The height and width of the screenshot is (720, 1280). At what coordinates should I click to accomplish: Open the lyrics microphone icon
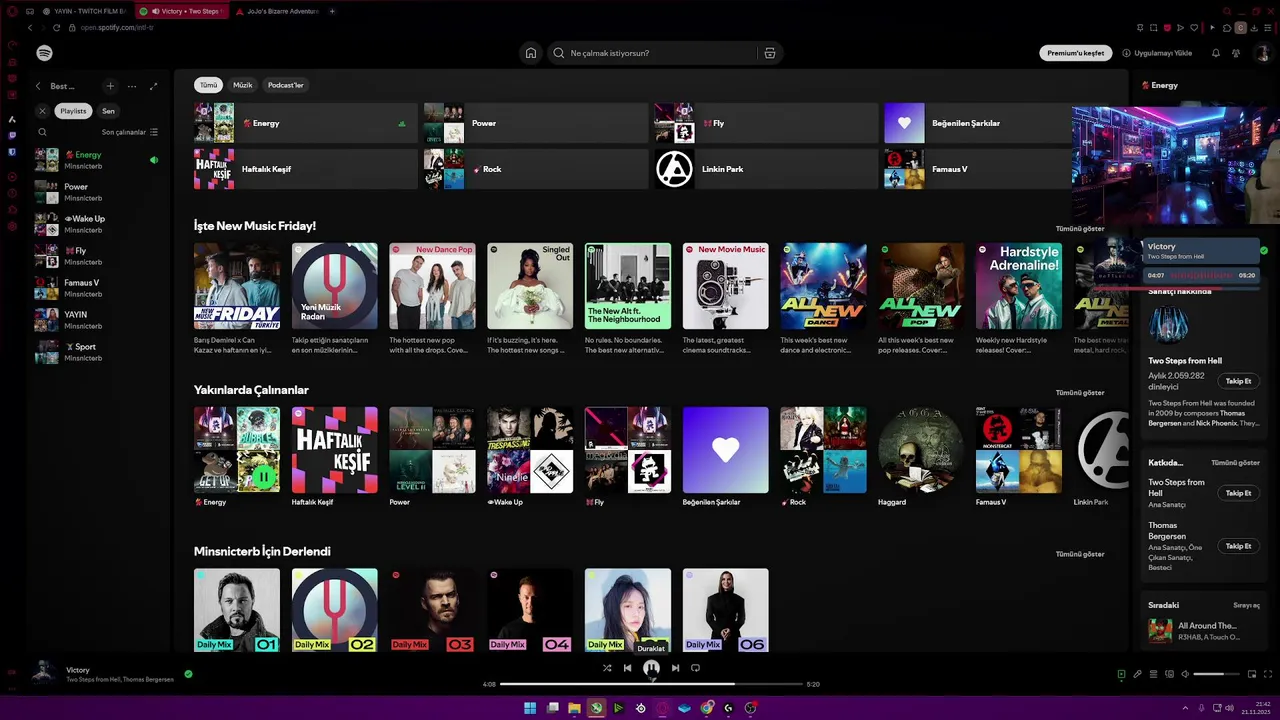point(1137,674)
